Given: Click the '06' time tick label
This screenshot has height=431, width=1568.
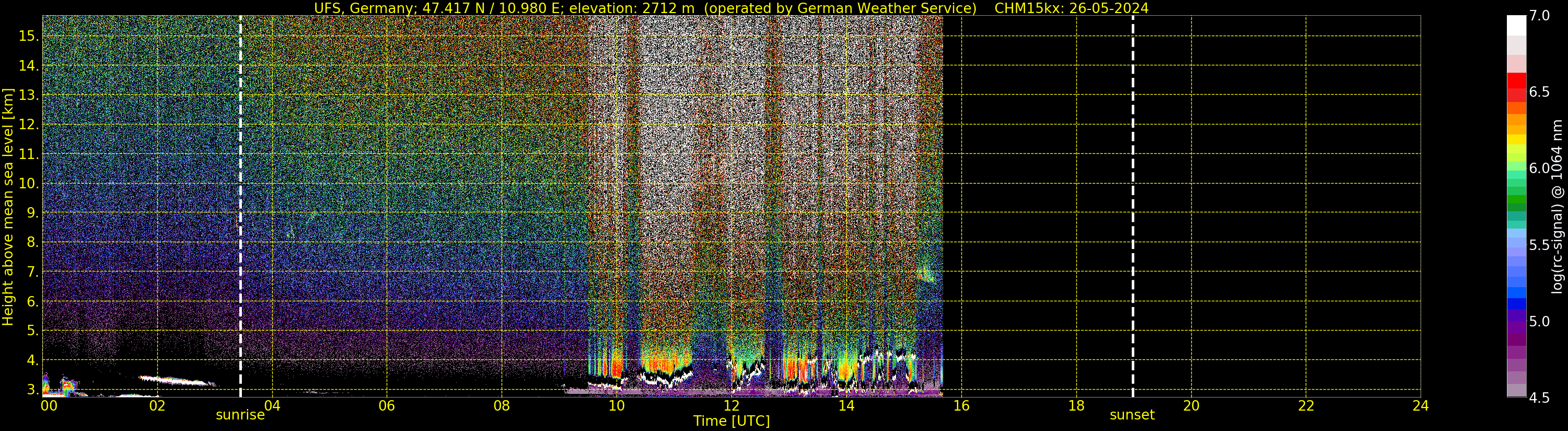Looking at the screenshot, I should coord(387,406).
